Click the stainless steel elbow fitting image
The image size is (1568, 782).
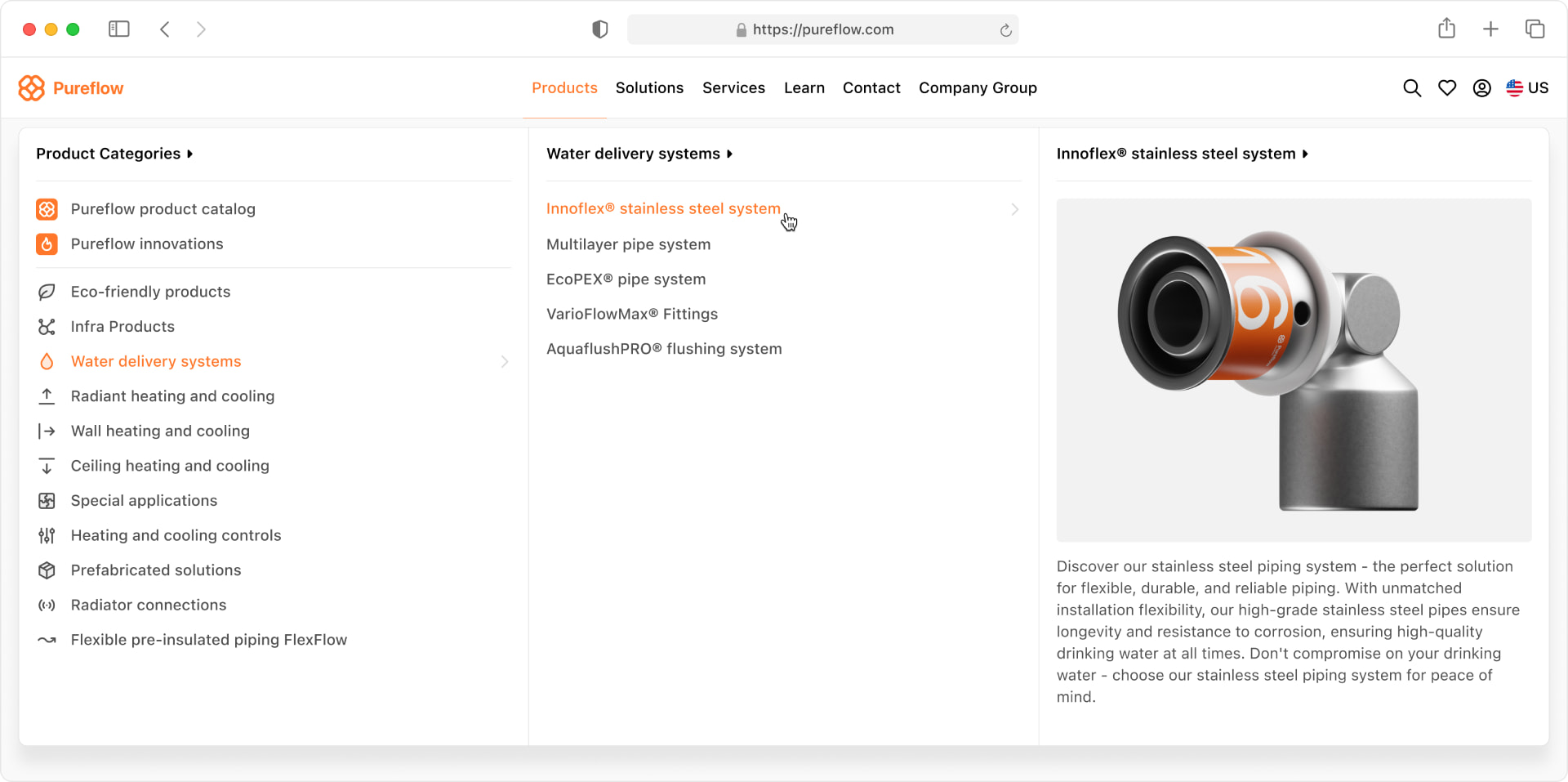click(x=1294, y=370)
